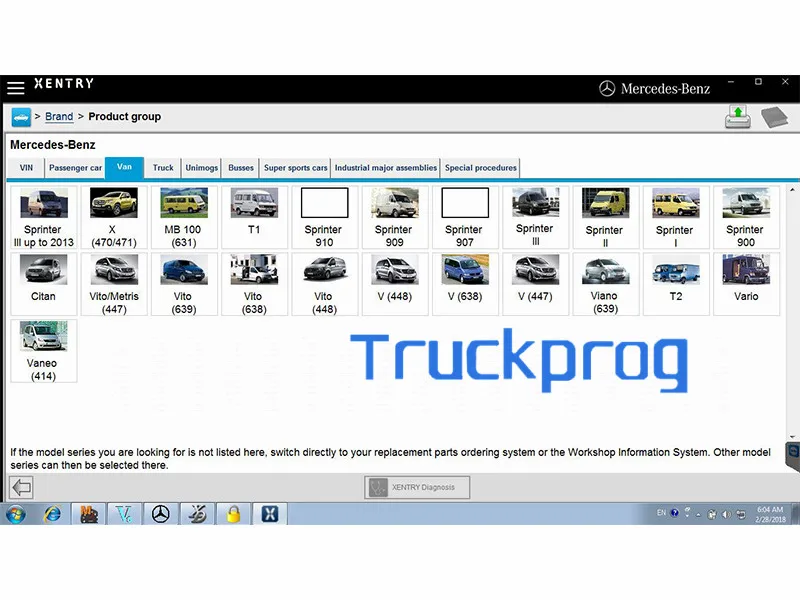Screen dimensions: 800x600
Task: Show hidden tray icons arrow
Action: (x=698, y=514)
